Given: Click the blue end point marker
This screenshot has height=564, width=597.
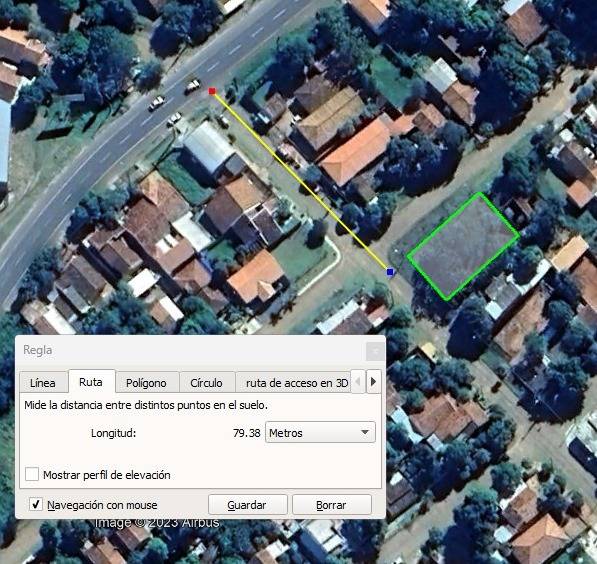Looking at the screenshot, I should 390,272.
